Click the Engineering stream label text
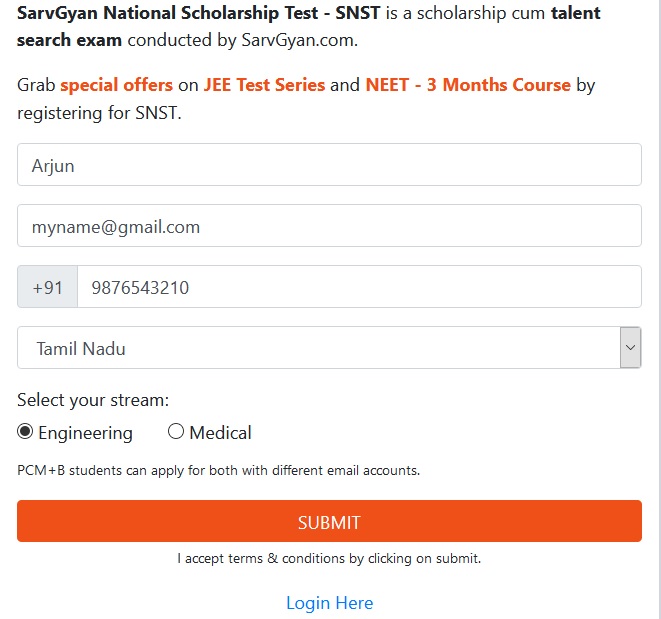This screenshot has width=661, height=619. click(85, 433)
